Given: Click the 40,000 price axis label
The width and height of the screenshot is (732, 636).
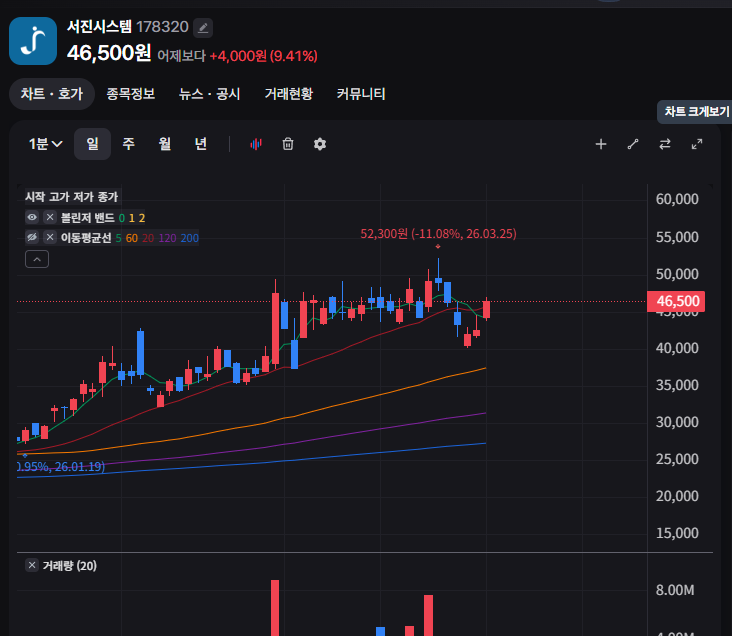Looking at the screenshot, I should pos(677,348).
